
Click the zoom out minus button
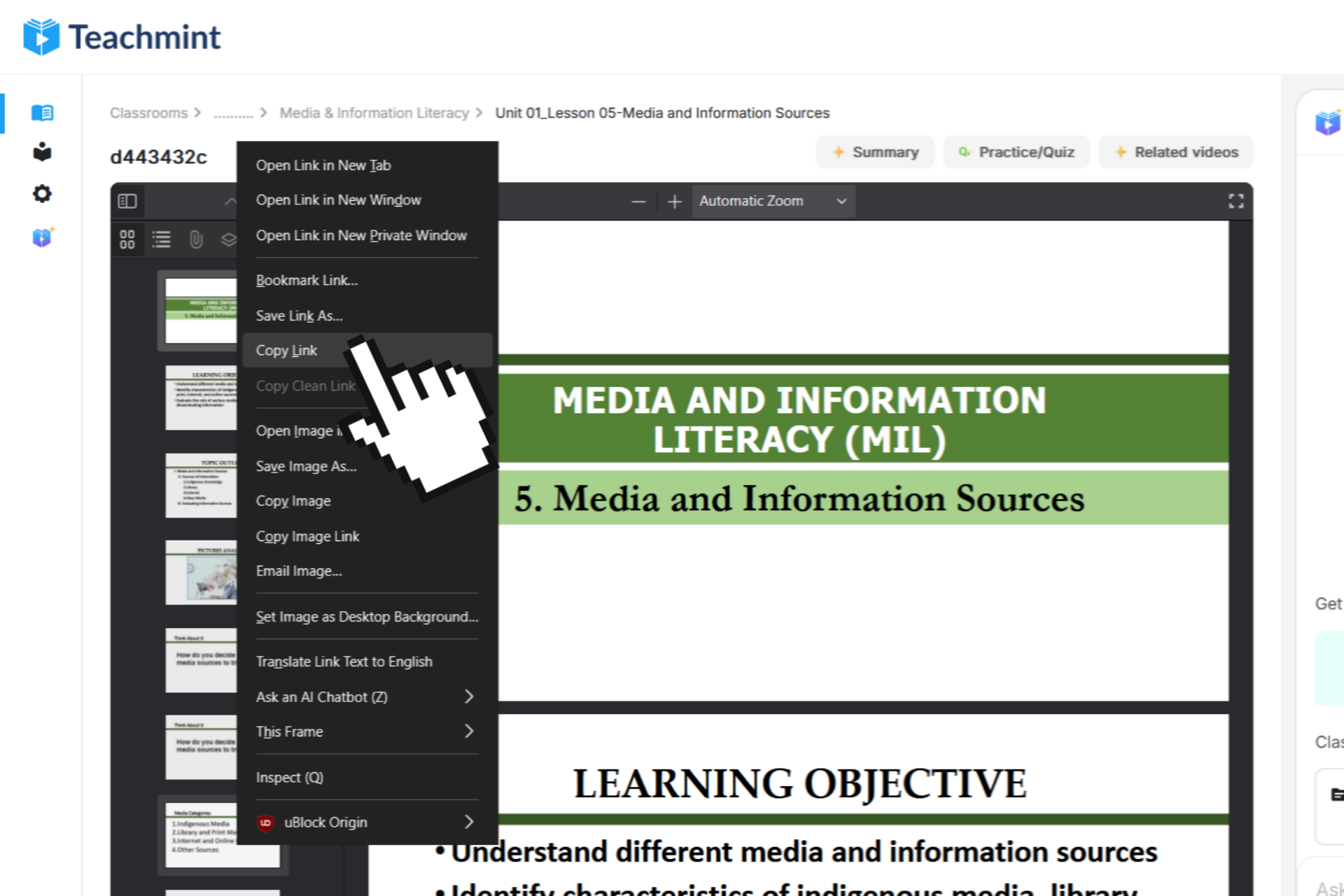638,202
